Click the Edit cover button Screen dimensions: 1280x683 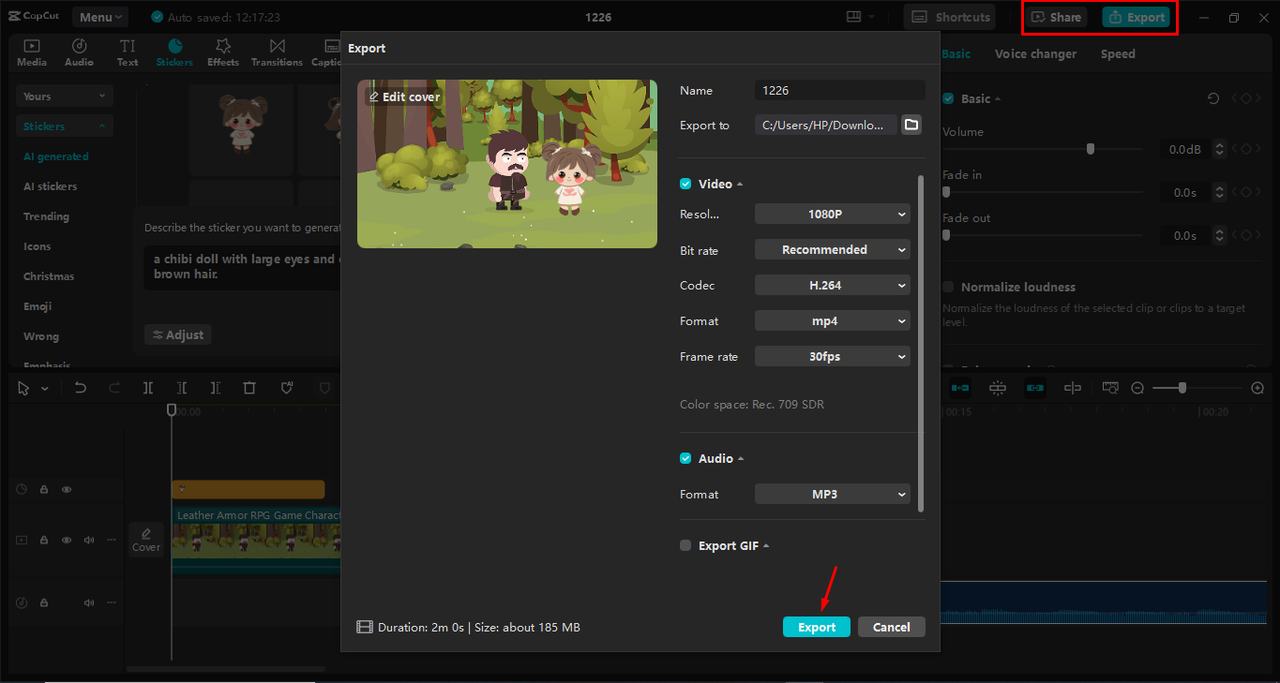click(x=404, y=97)
